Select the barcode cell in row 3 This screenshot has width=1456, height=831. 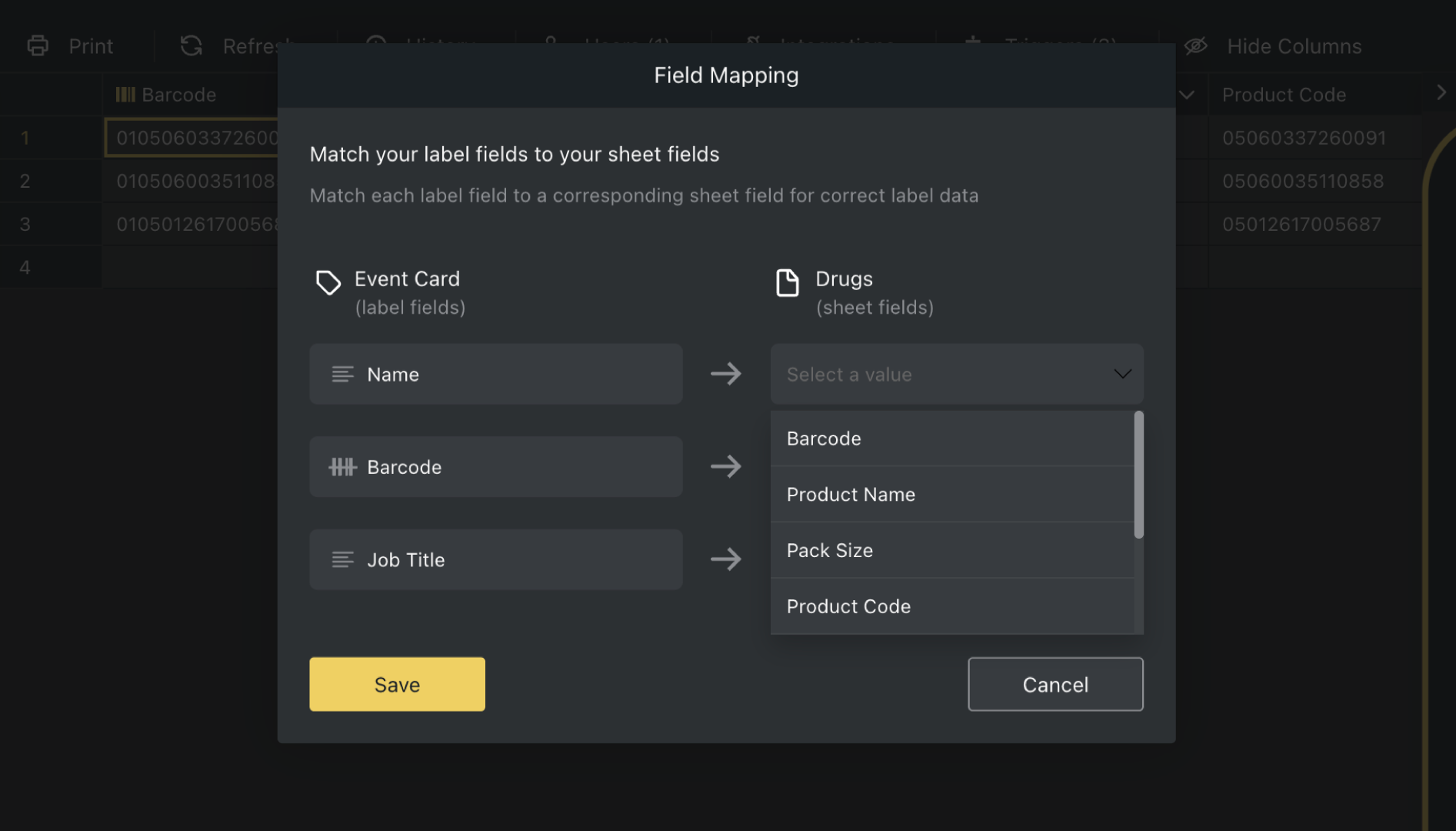(190, 224)
